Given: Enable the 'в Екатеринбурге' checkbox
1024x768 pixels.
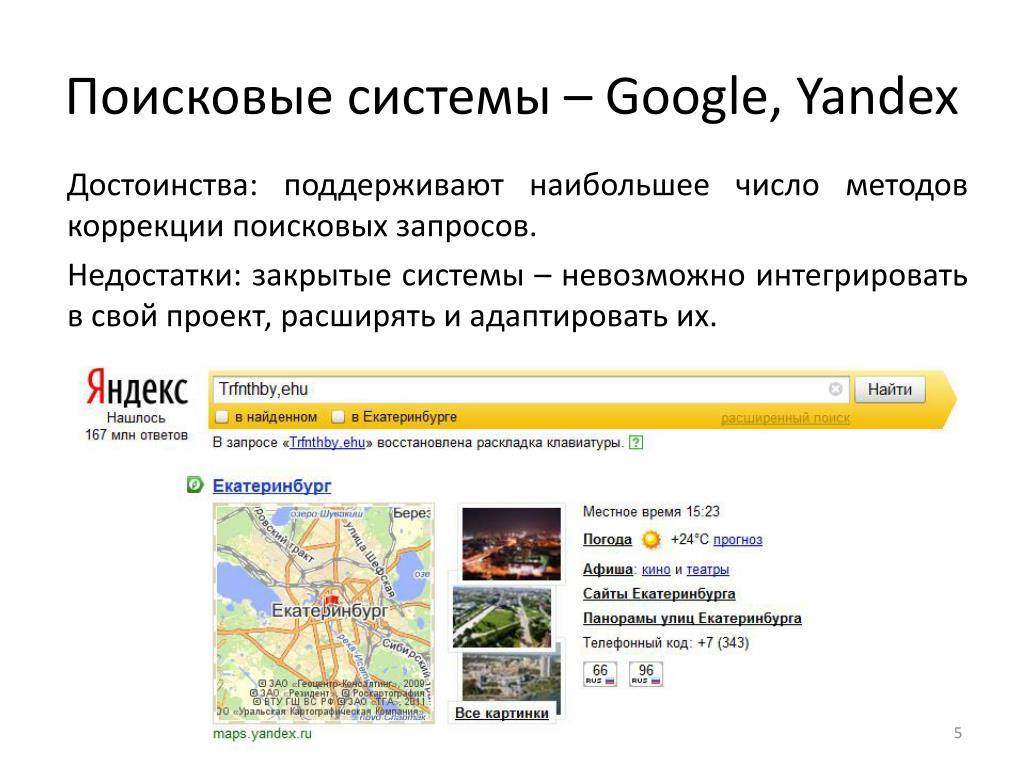Looking at the screenshot, I should tap(338, 417).
